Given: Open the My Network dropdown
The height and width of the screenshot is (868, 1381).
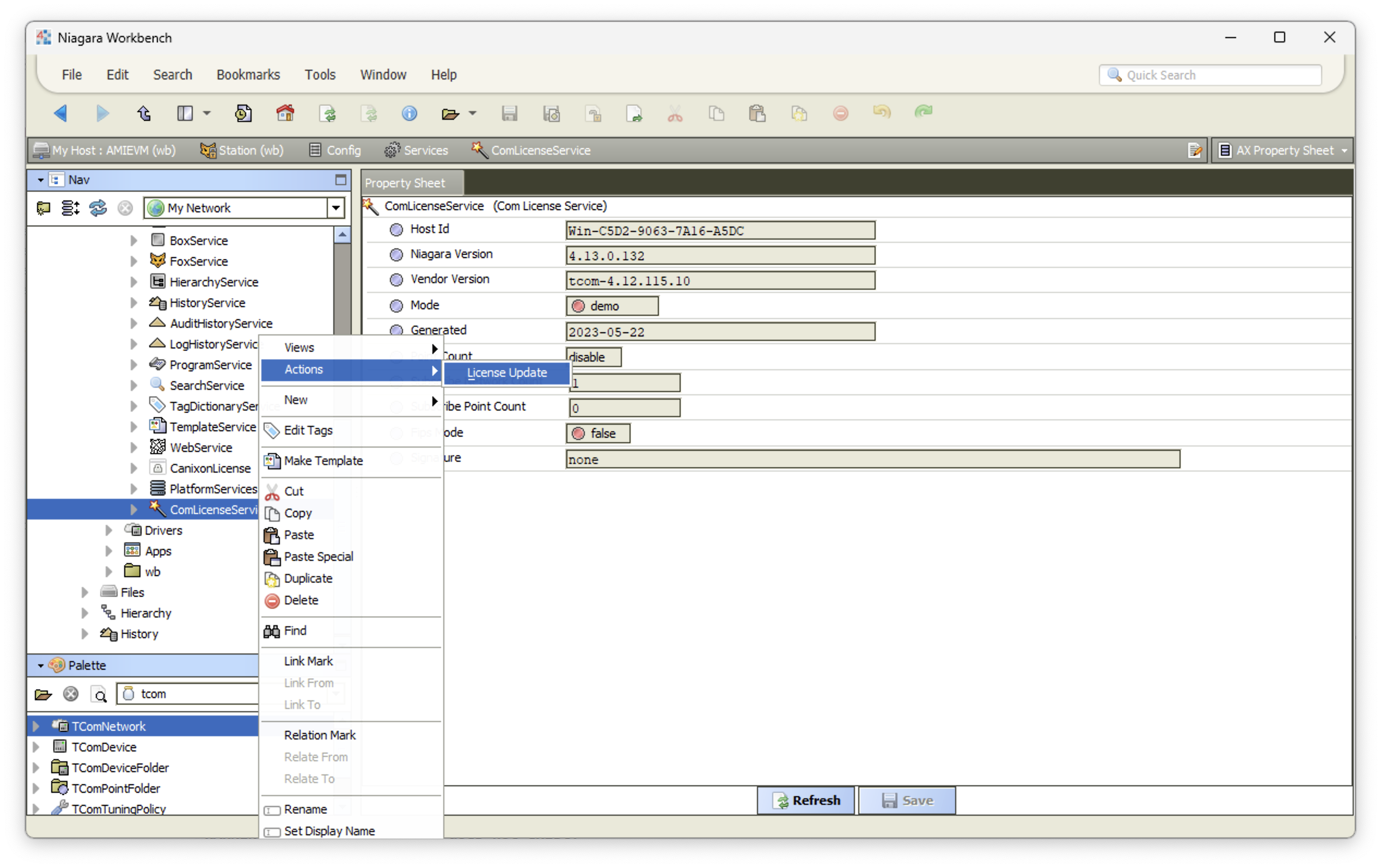Looking at the screenshot, I should point(335,208).
